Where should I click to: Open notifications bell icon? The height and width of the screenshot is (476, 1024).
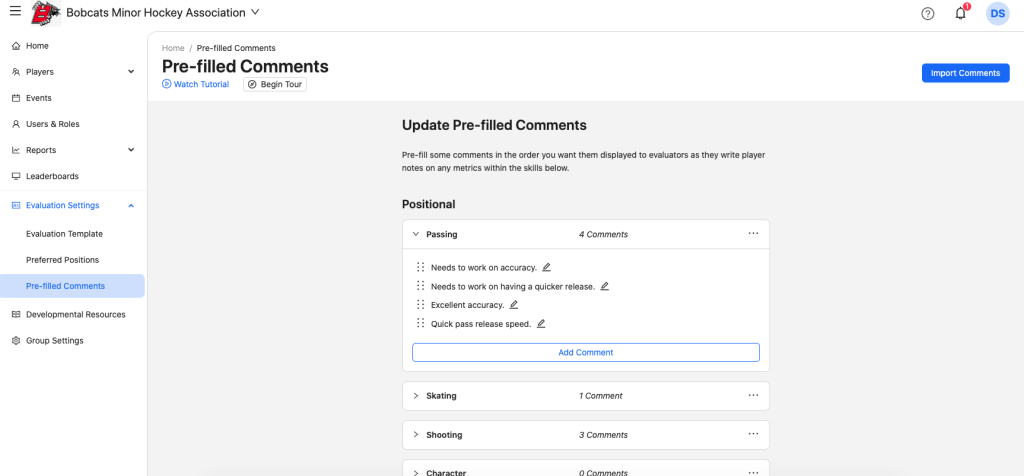coord(960,13)
